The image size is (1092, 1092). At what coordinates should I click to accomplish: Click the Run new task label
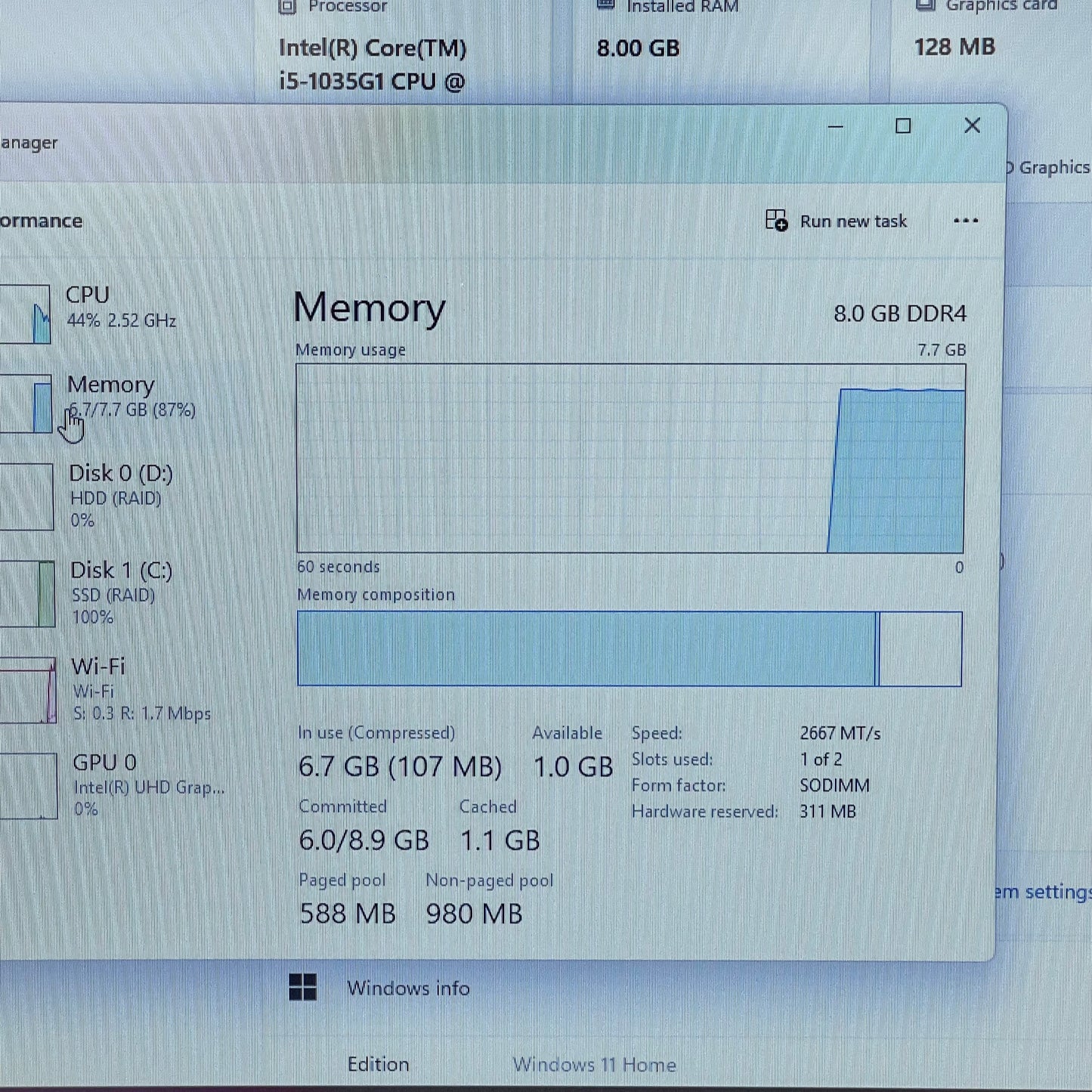point(853,221)
